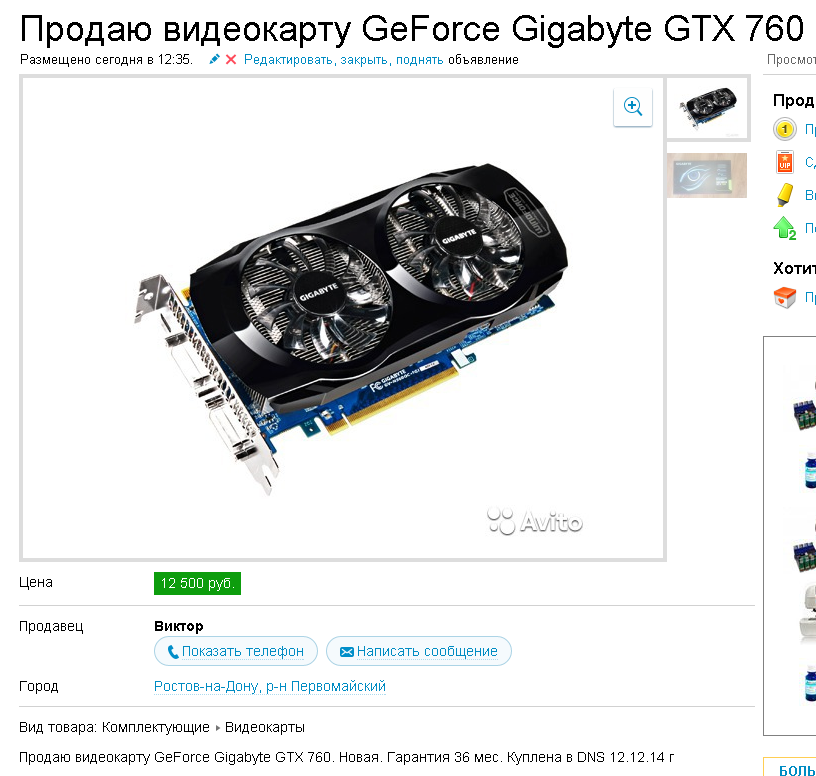Click the red gift box icon
The width and height of the screenshot is (816, 776).
785,298
